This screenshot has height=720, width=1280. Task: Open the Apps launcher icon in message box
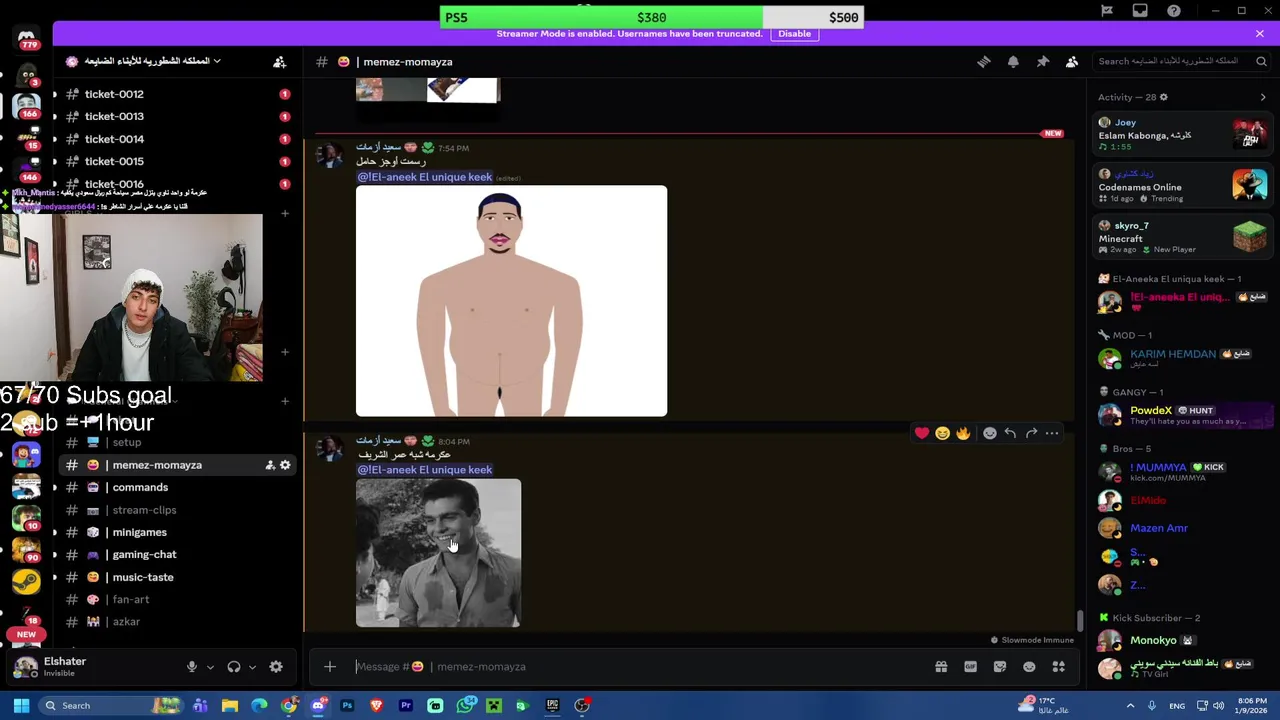coord(1059,667)
